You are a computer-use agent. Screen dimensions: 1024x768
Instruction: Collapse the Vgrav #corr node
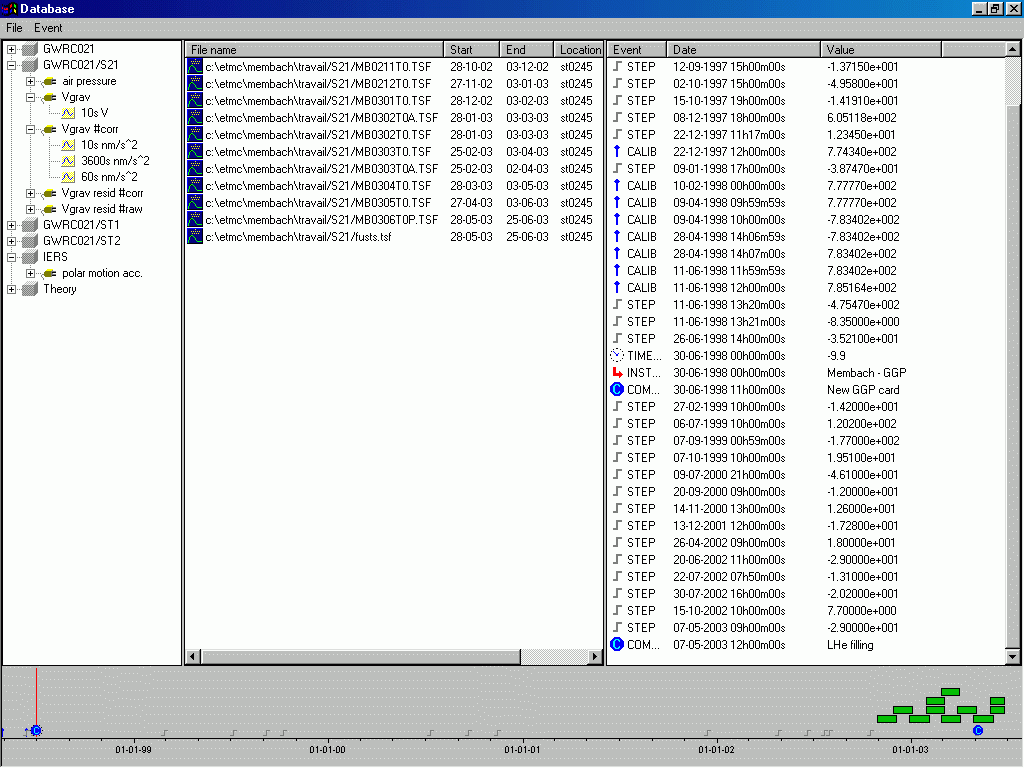(31, 129)
